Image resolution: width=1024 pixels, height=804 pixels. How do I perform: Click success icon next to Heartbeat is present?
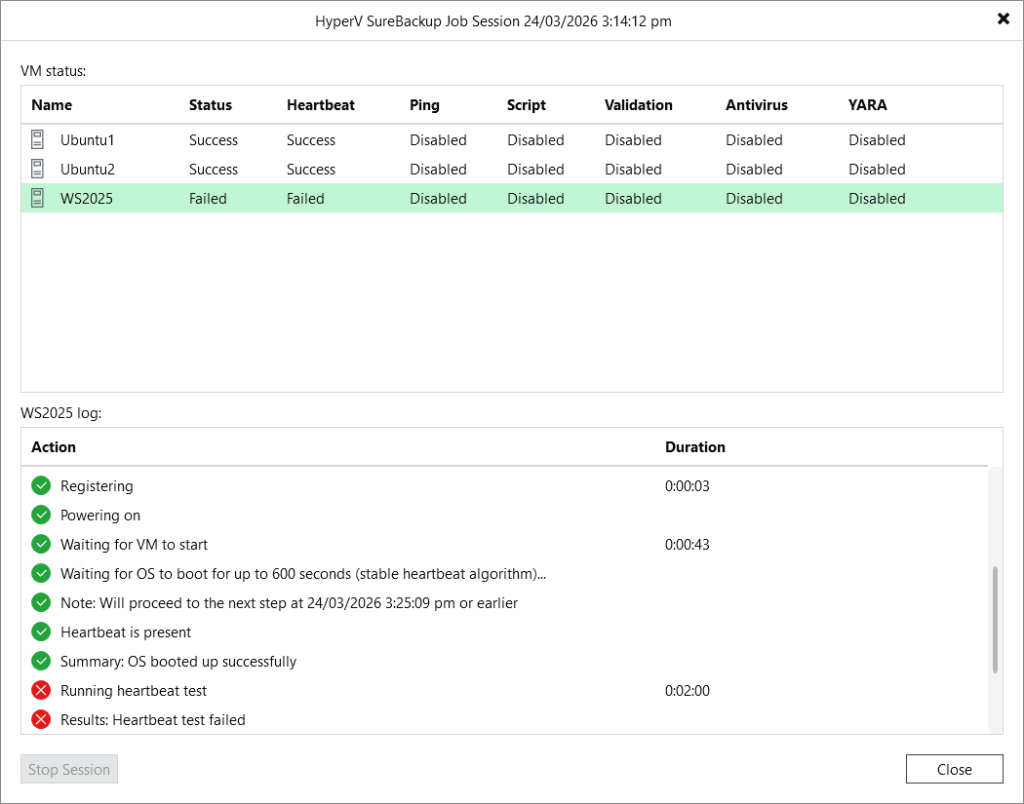coord(41,632)
